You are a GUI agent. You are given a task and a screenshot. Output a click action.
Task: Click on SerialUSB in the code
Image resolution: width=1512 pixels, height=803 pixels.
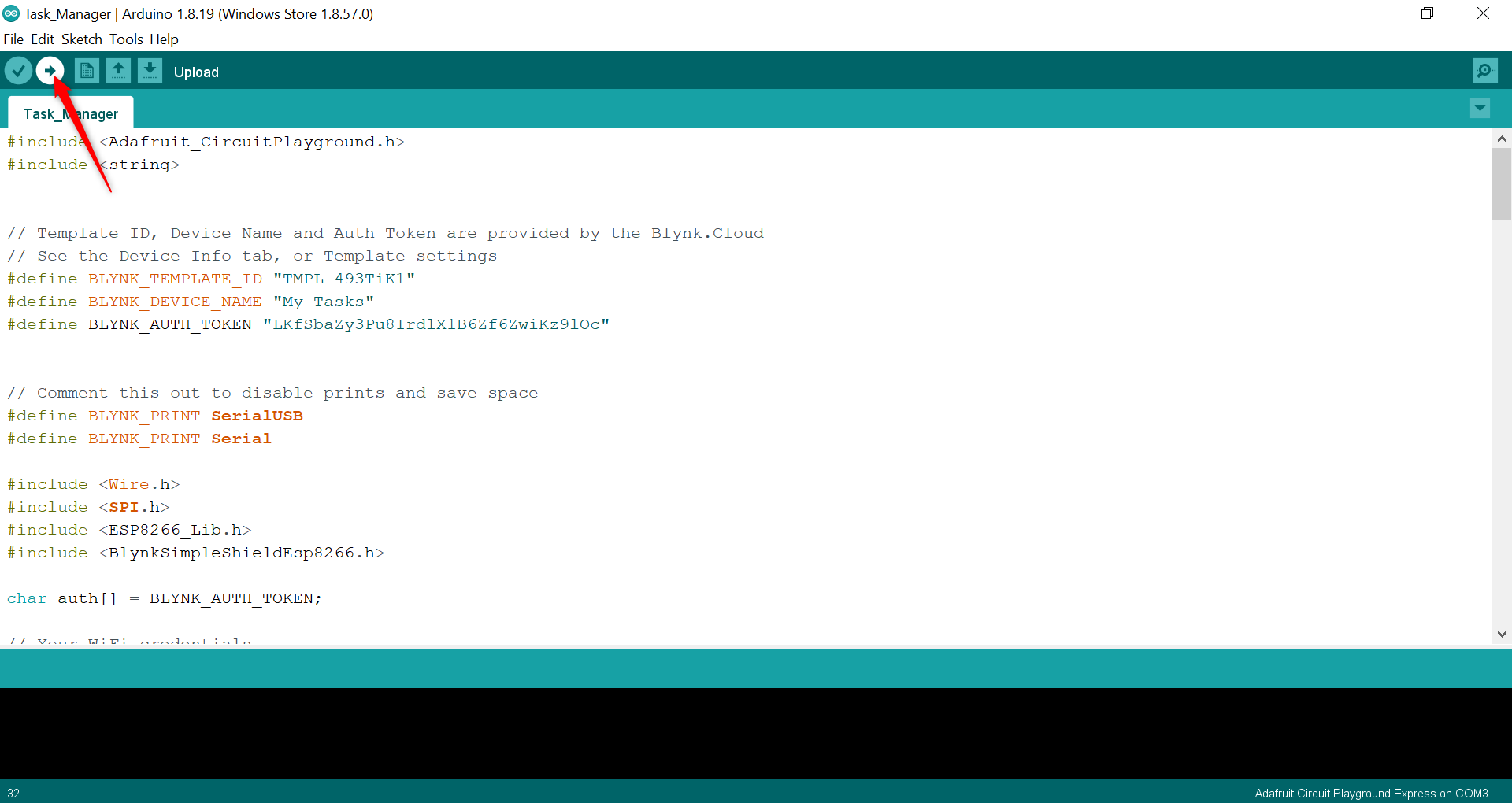[x=257, y=416]
